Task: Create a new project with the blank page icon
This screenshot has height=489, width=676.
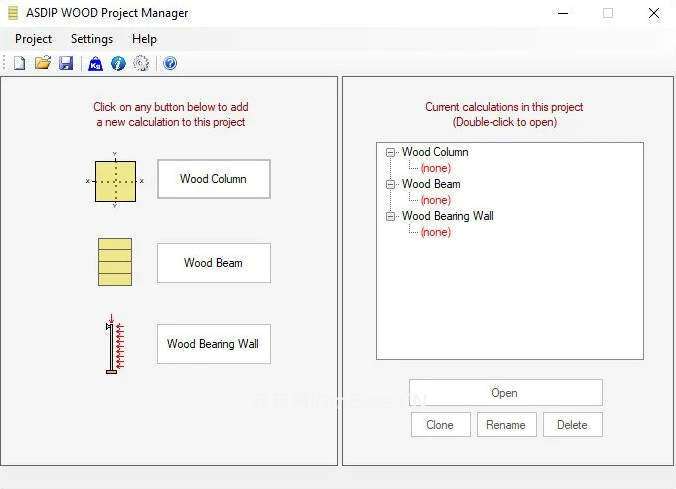Action: [19, 63]
